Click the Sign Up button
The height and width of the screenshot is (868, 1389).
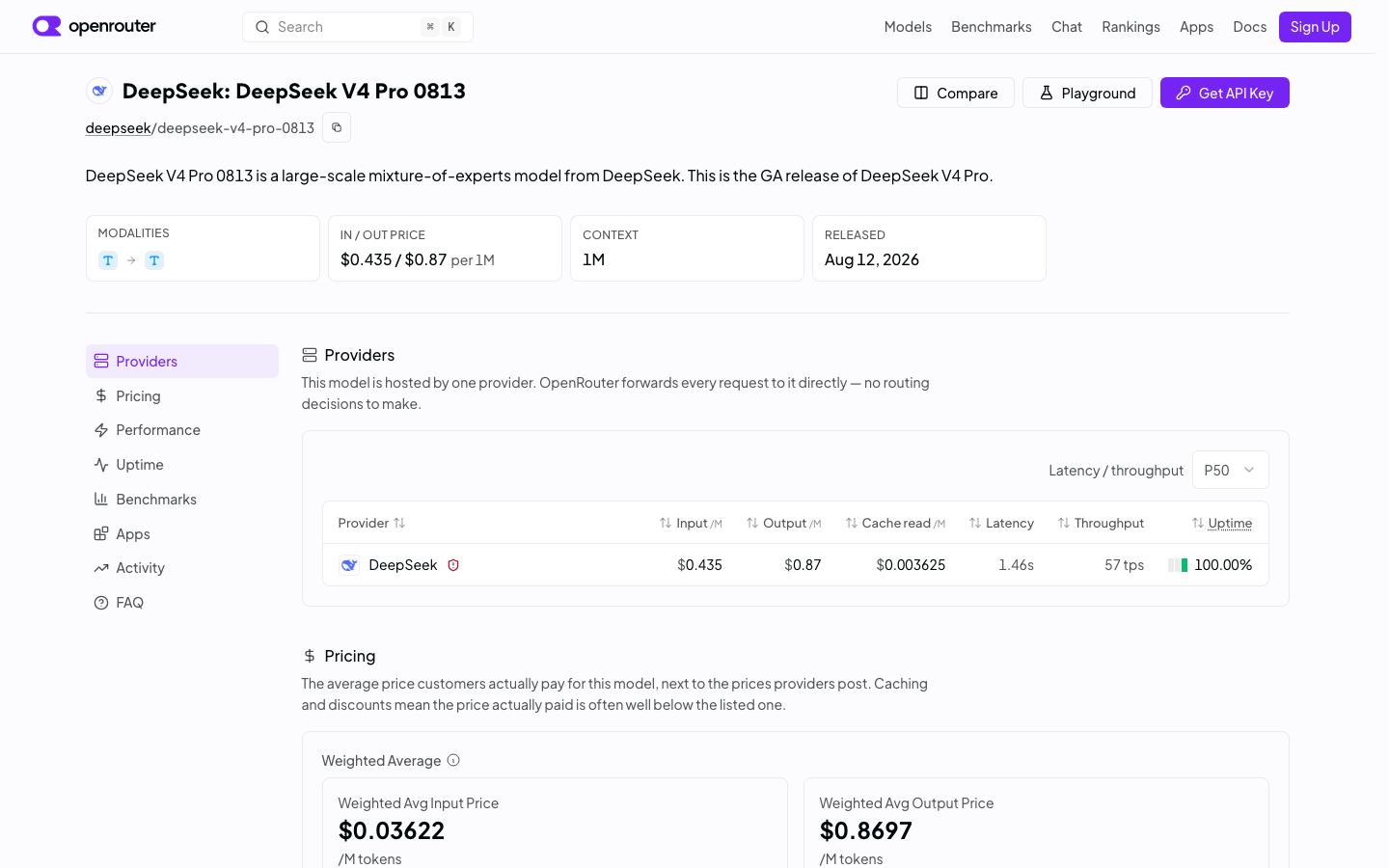[x=1315, y=27]
